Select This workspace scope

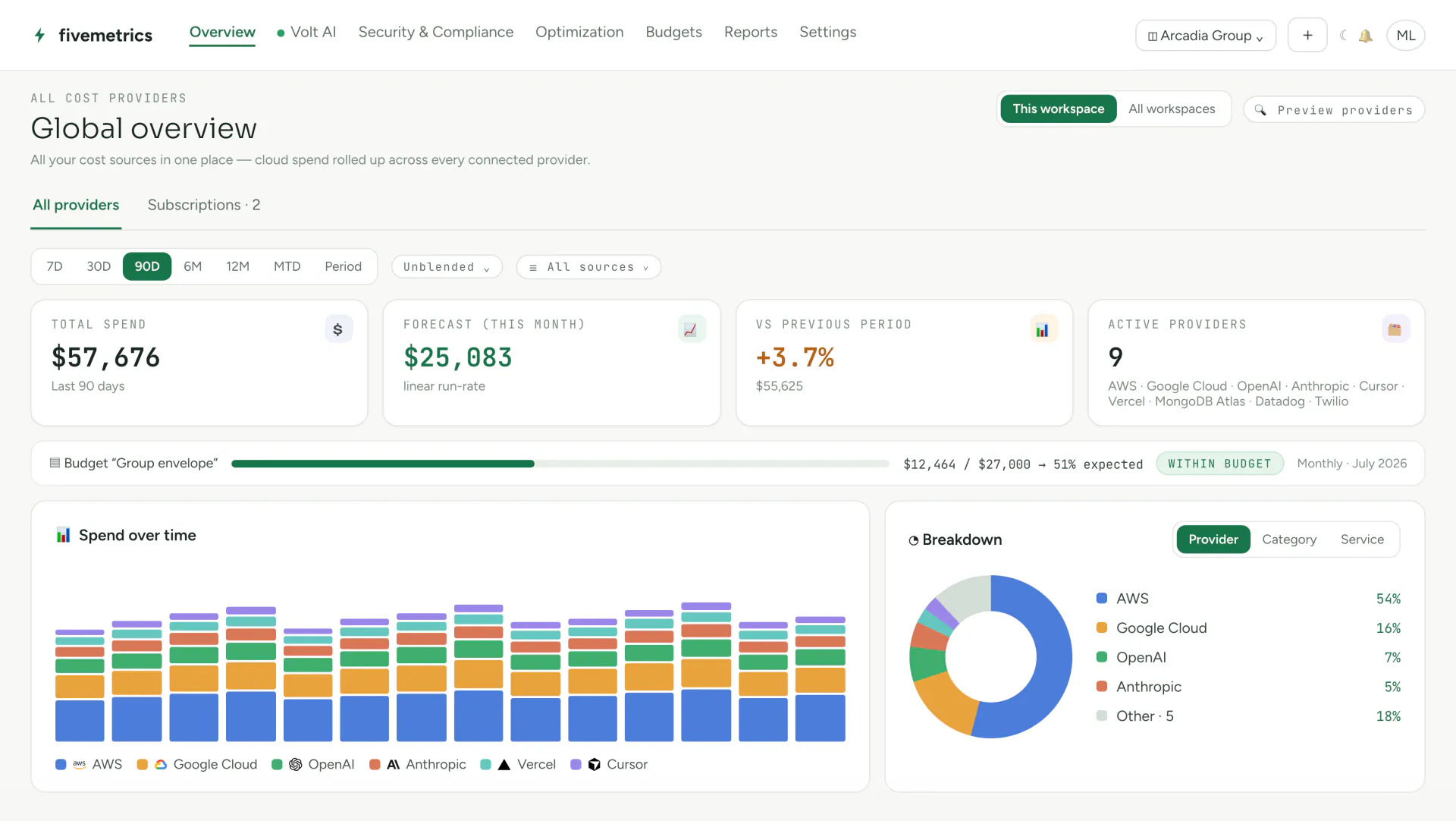coord(1059,109)
